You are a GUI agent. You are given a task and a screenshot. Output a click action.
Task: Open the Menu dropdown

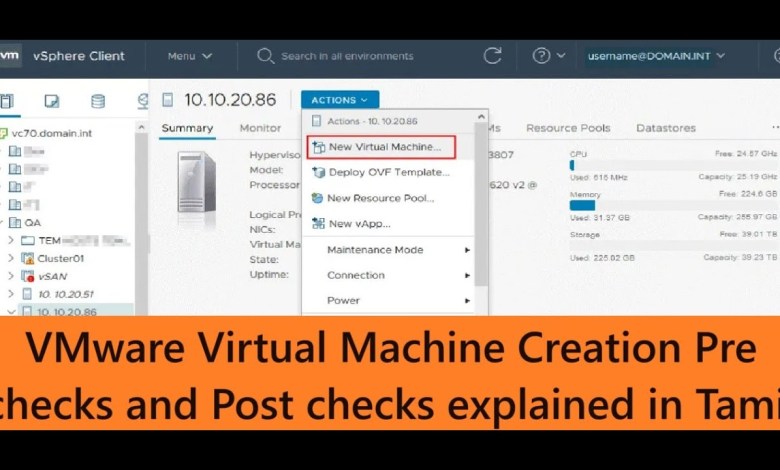[x=190, y=56]
